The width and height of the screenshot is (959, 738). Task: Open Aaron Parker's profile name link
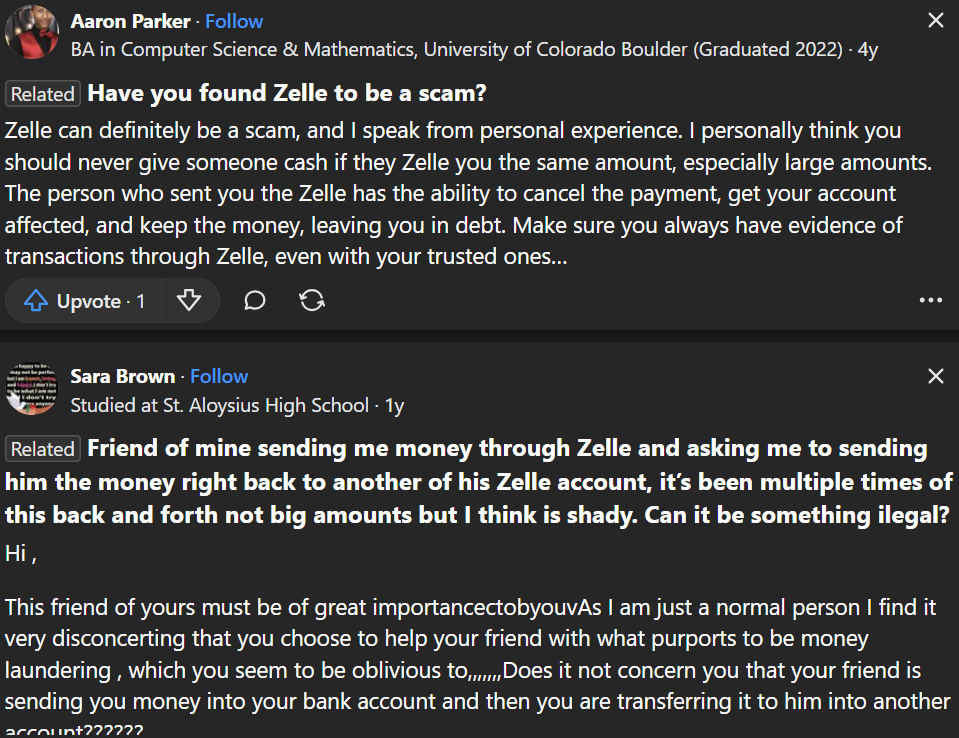coord(132,21)
